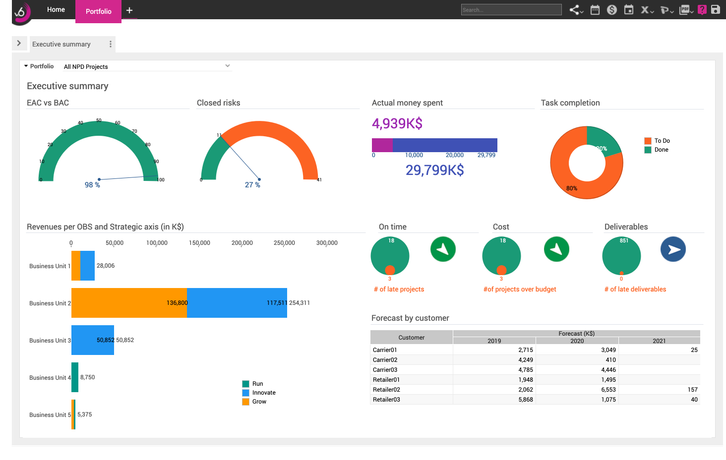
Task: Click the Innovate legend color swatch
Action: pyautogui.click(x=246, y=392)
